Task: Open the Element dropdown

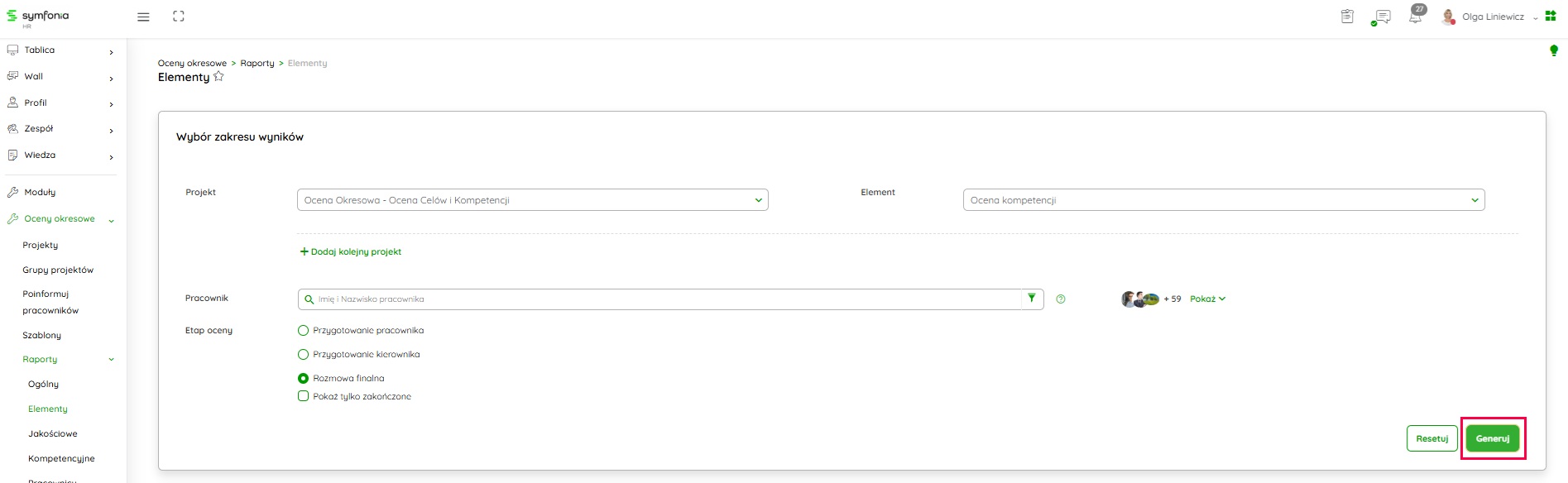Action: point(1223,200)
